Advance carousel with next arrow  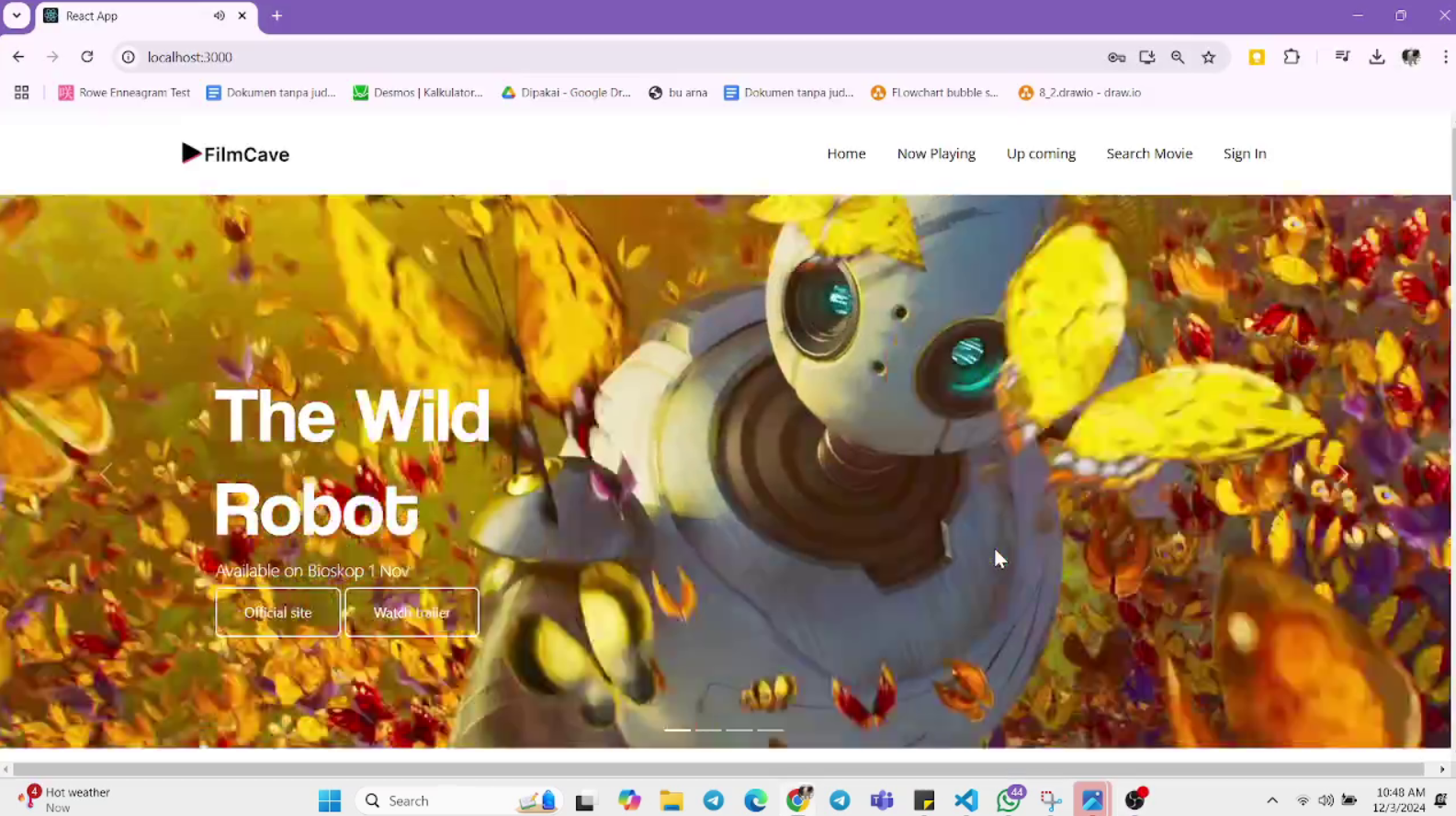1342,474
